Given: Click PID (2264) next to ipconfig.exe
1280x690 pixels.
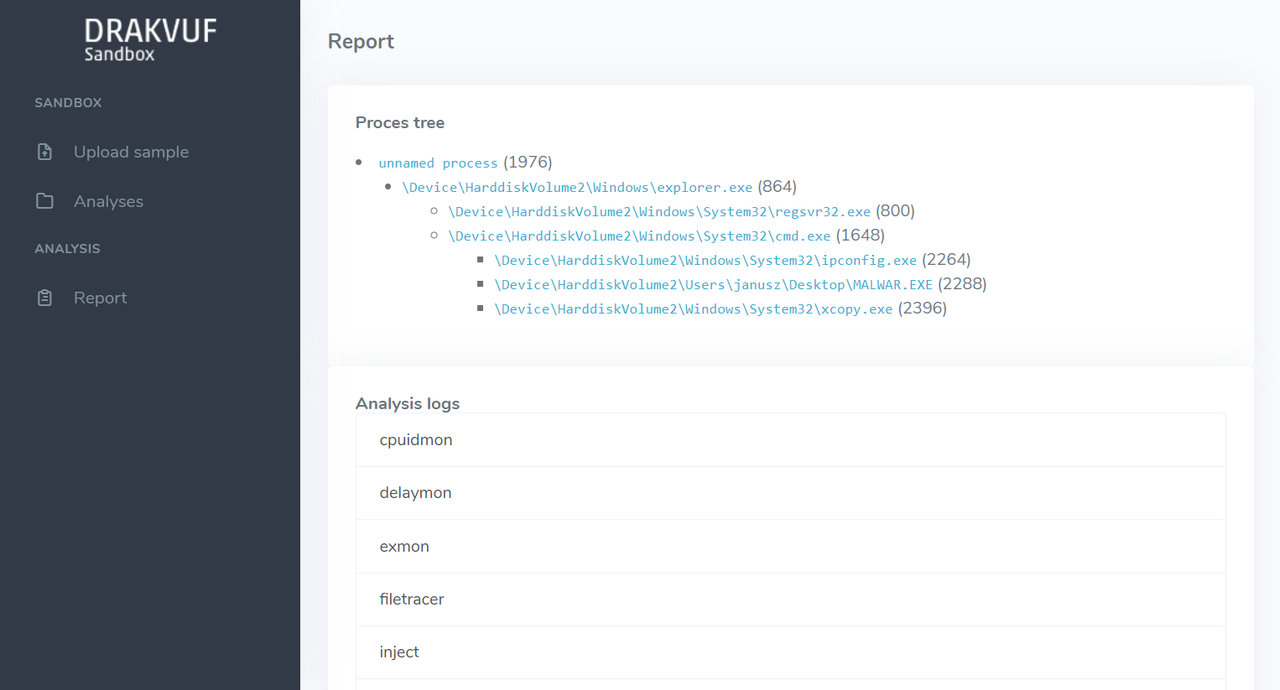Looking at the screenshot, I should [x=946, y=259].
